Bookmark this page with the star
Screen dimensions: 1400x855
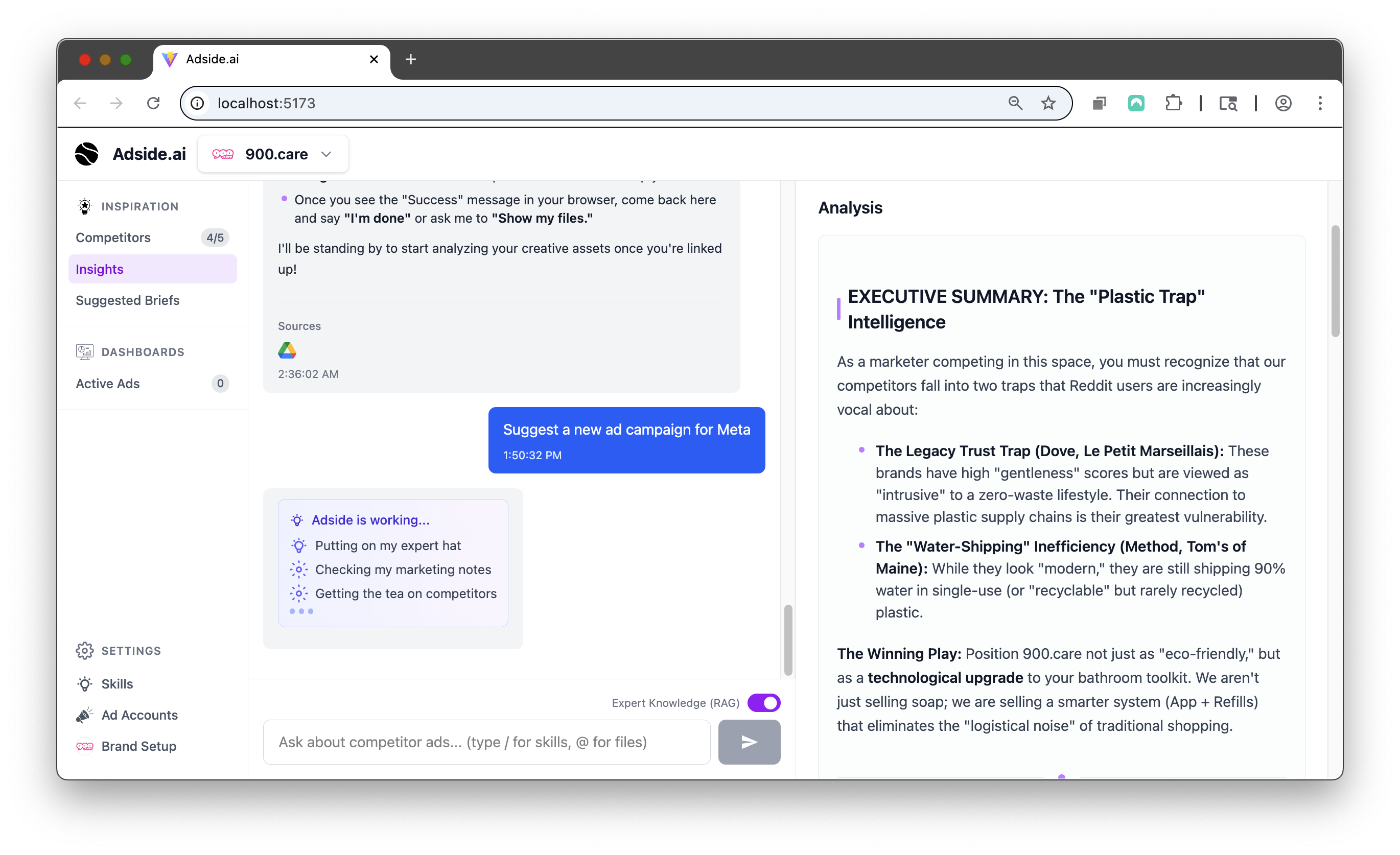tap(1048, 103)
